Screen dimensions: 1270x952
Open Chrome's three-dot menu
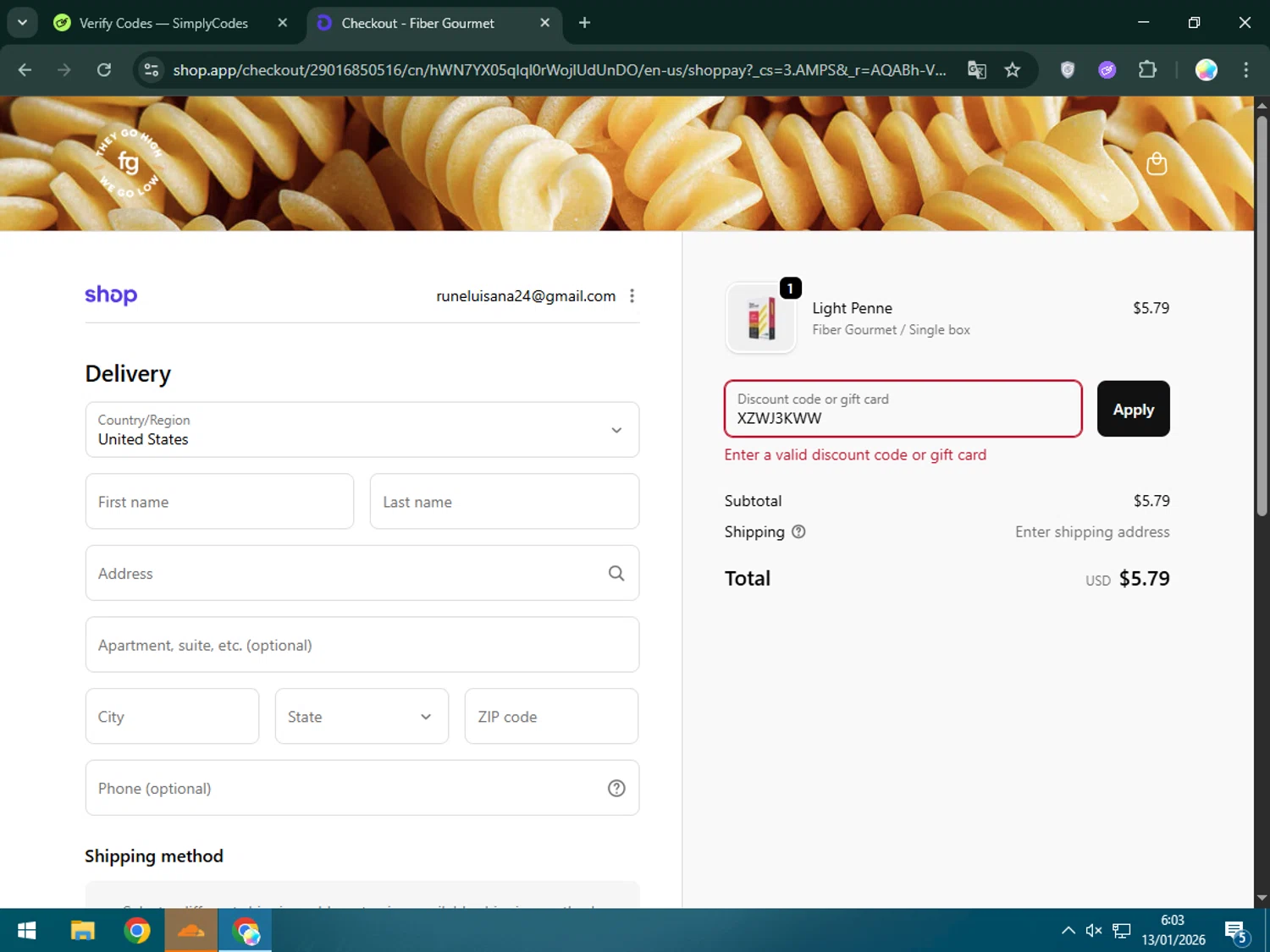pyautogui.click(x=1246, y=70)
